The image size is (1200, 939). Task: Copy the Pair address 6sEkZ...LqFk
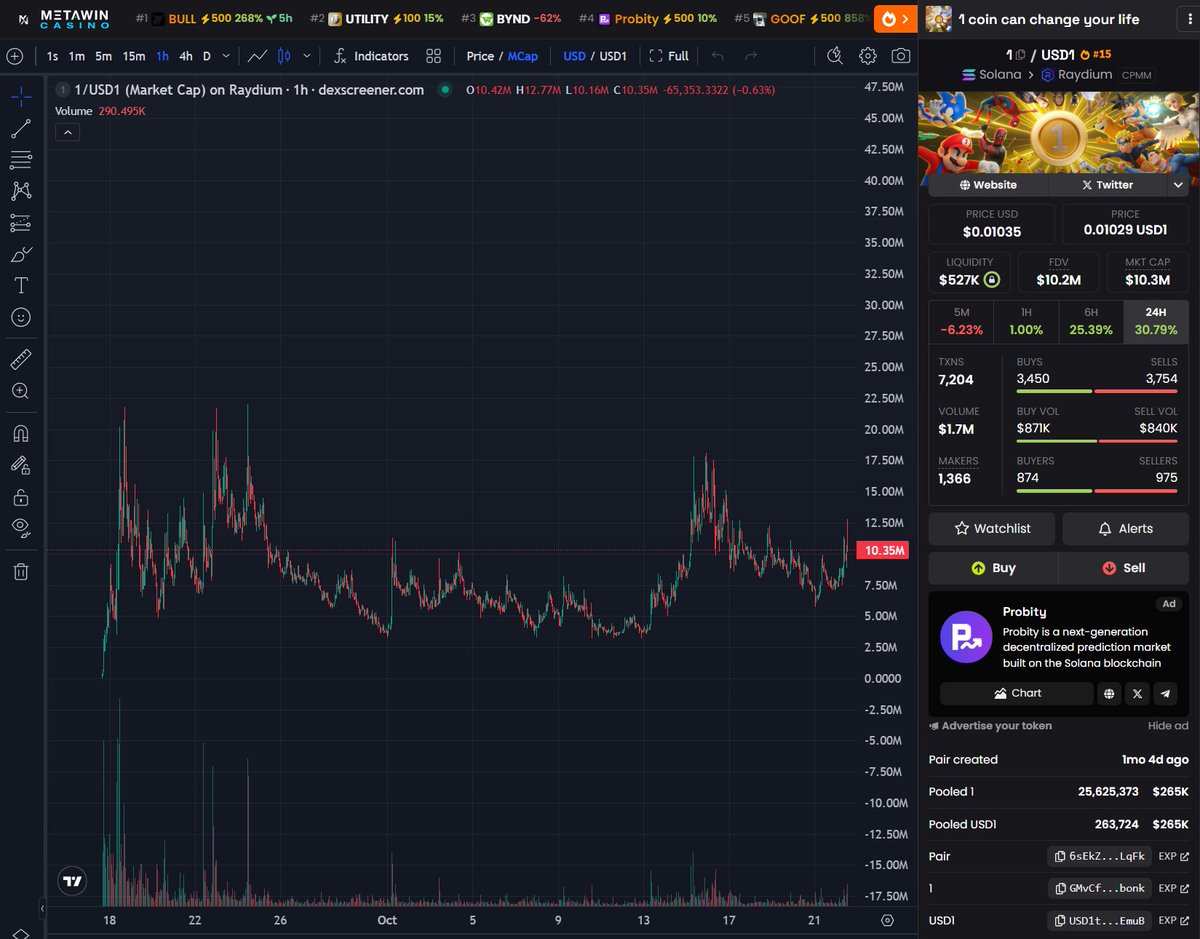[x=1099, y=856]
